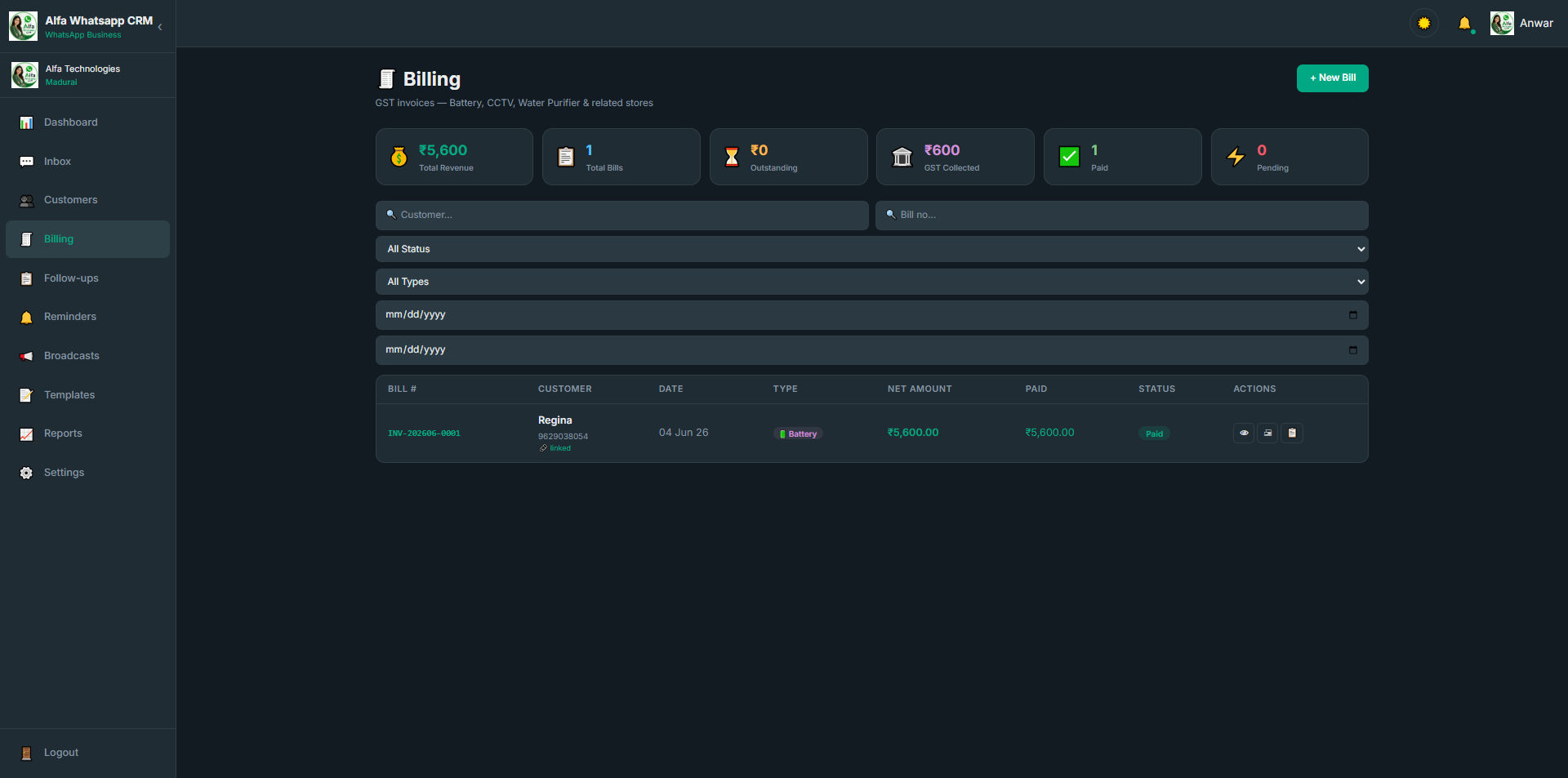Click the Dashboard chart icon
The image size is (1568, 778).
(26, 122)
